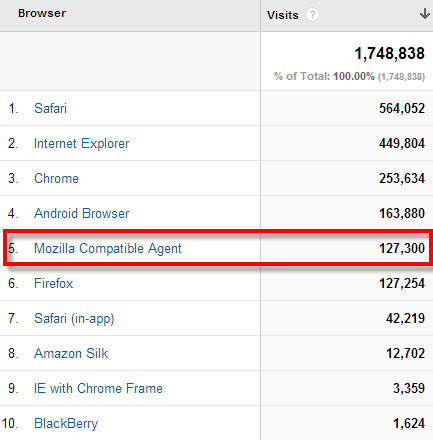Select the Internet Explorer visits value 449,804
This screenshot has height=440, width=433.
(x=402, y=143)
